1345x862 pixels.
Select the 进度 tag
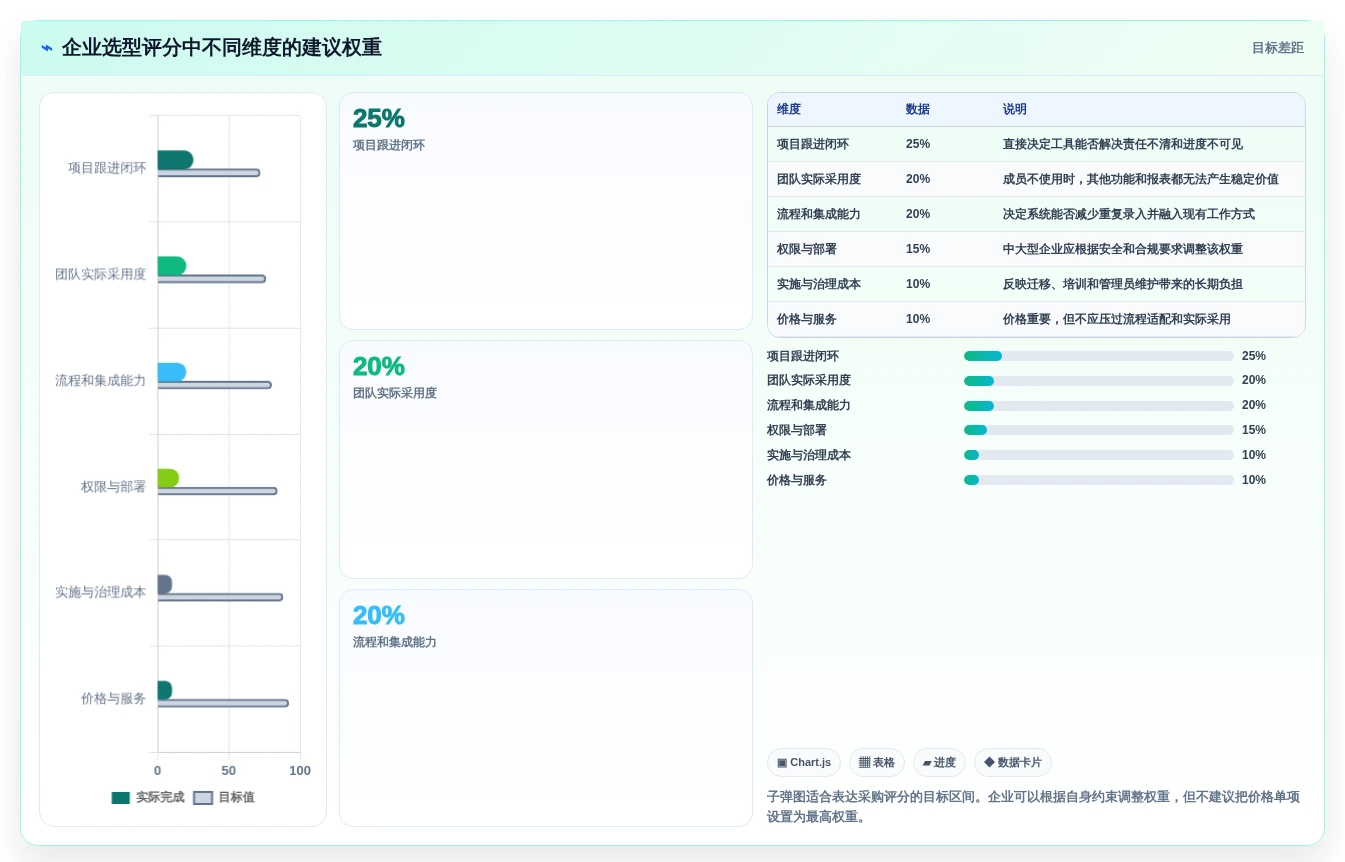[x=939, y=762]
